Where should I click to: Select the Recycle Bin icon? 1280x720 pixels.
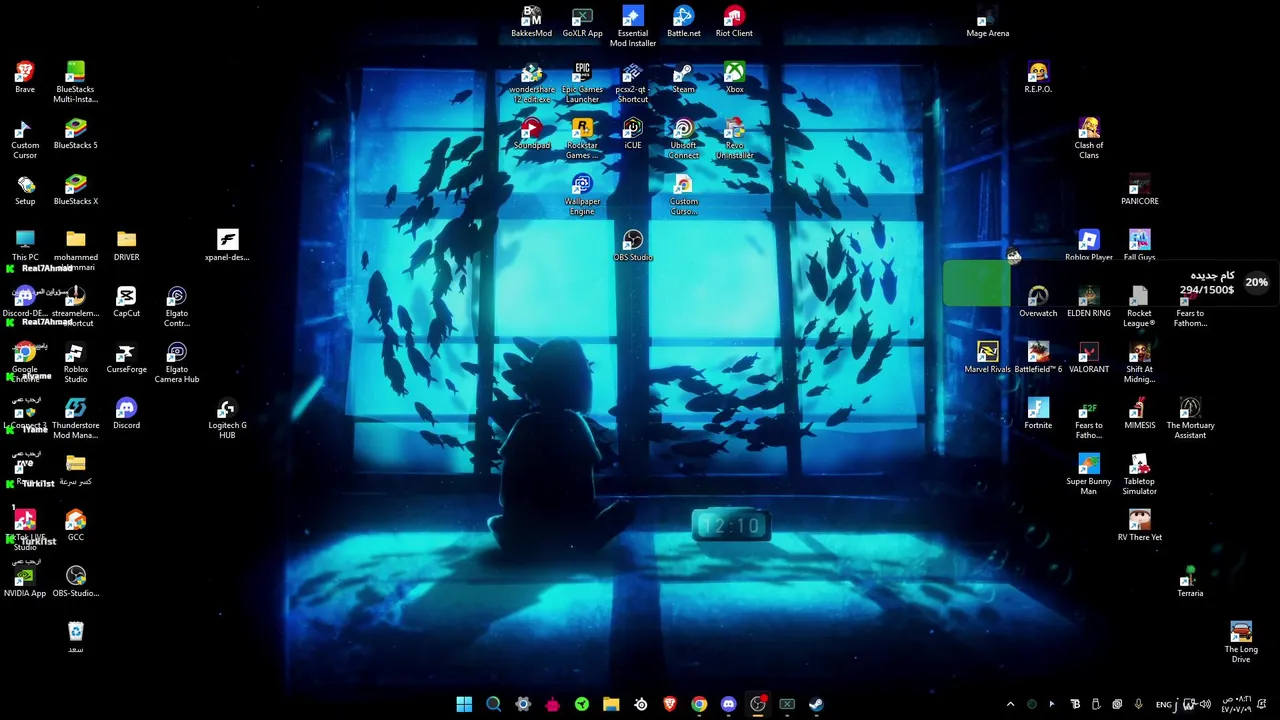(x=75, y=638)
